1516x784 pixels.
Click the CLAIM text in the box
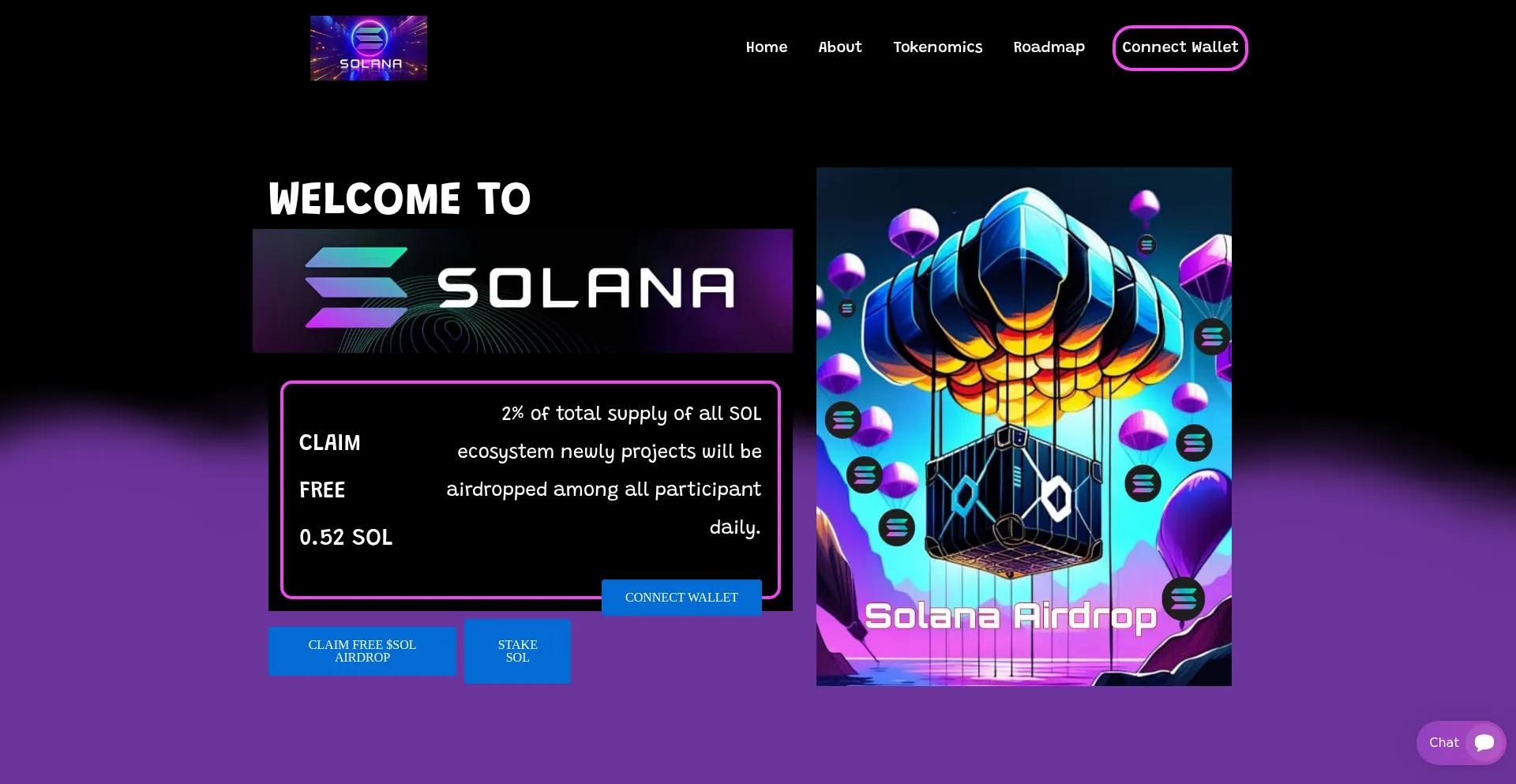(x=330, y=443)
